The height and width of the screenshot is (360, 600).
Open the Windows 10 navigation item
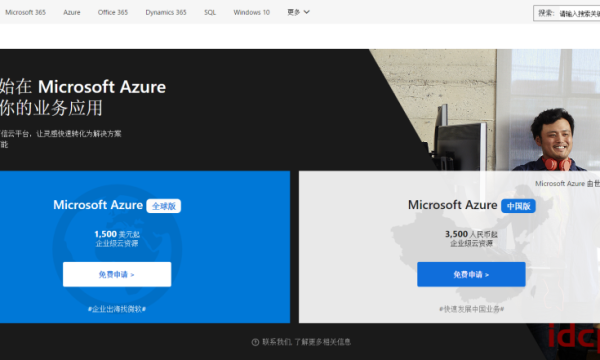(251, 12)
